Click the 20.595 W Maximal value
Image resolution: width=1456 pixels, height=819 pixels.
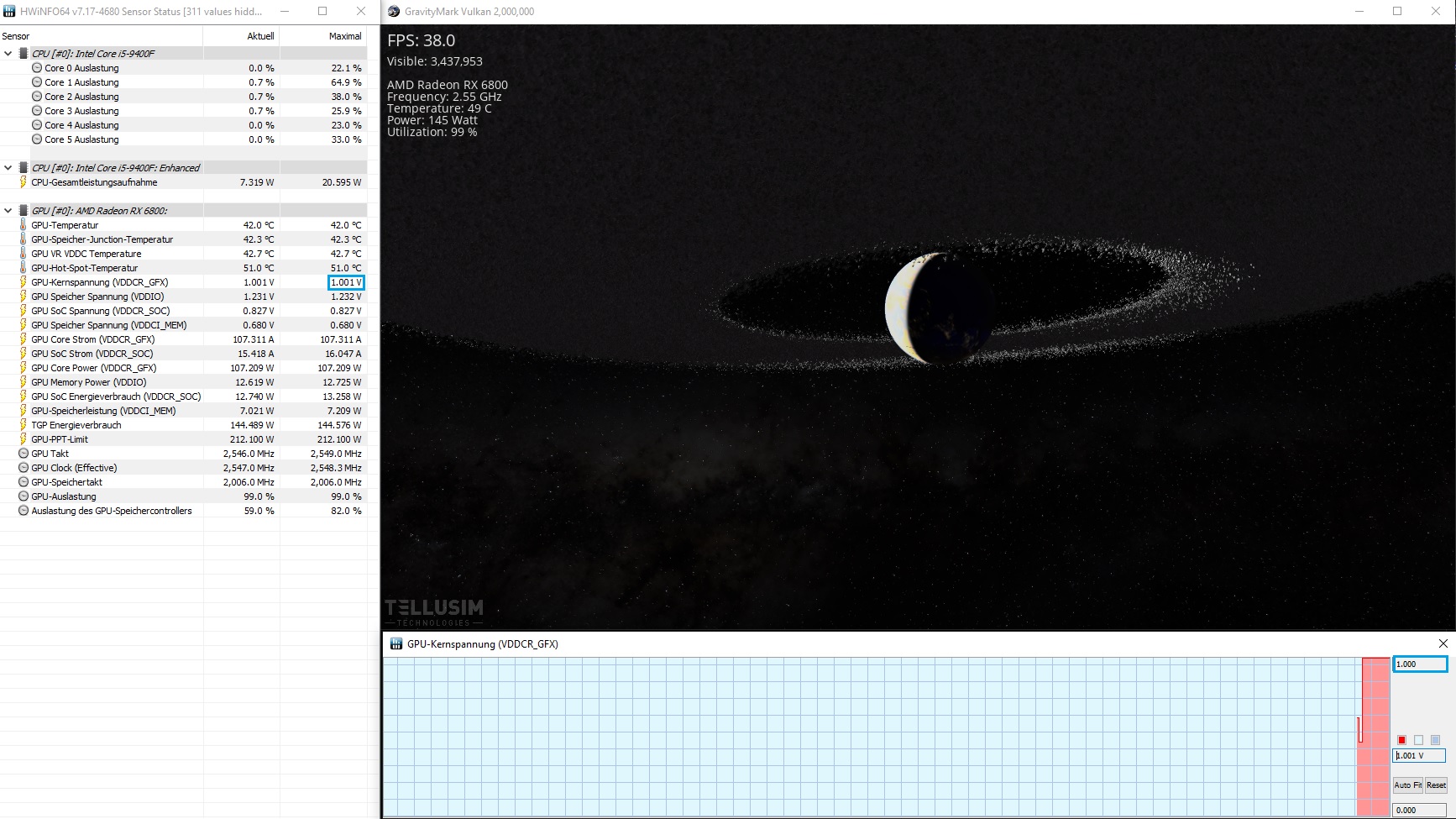tap(342, 182)
